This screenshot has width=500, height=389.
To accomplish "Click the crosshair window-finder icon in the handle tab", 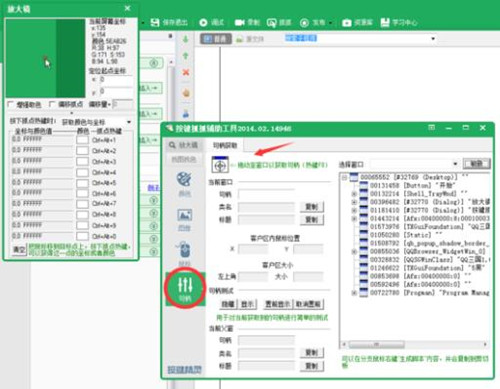I will pyautogui.click(x=220, y=165).
